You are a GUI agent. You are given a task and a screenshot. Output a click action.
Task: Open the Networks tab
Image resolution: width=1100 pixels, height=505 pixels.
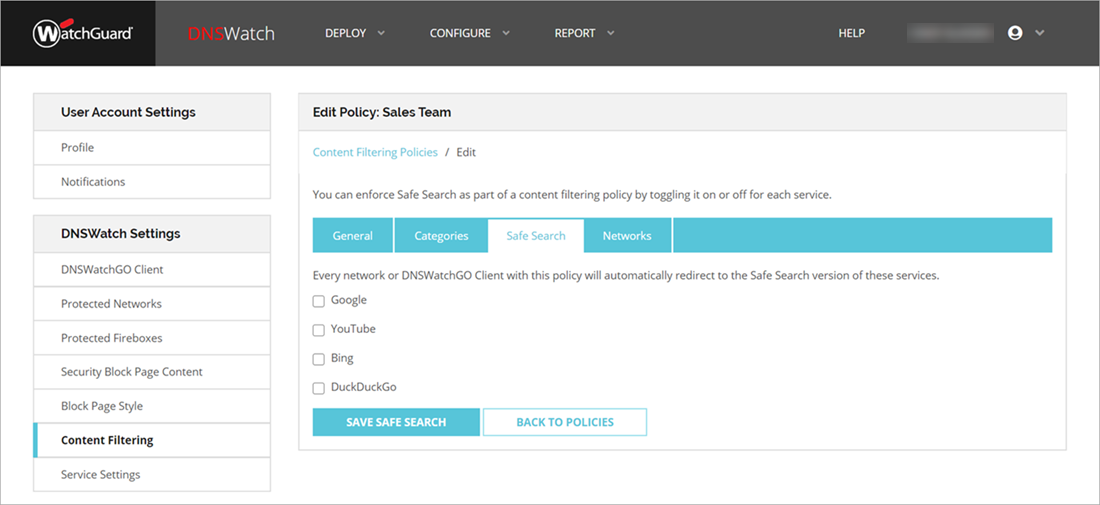[627, 236]
